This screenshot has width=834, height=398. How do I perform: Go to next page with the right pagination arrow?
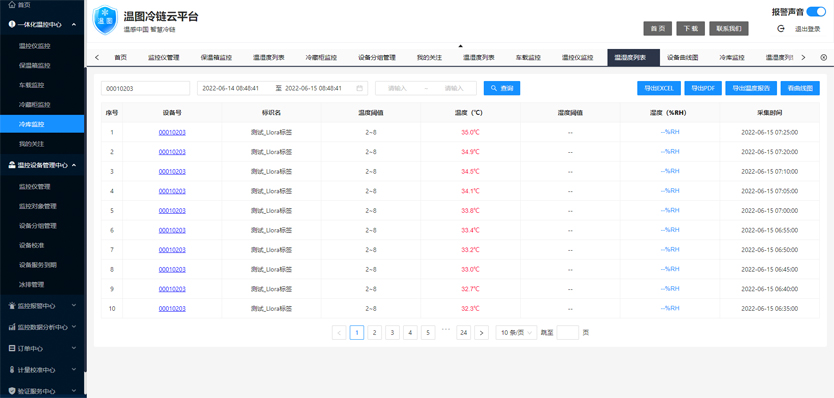481,333
